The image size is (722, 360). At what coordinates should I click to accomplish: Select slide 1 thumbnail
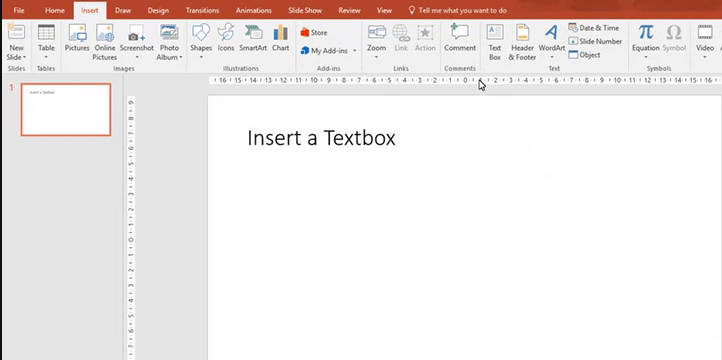point(66,110)
